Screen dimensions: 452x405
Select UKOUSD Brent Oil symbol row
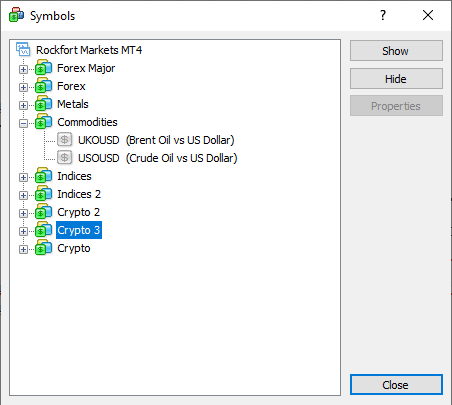(156, 140)
